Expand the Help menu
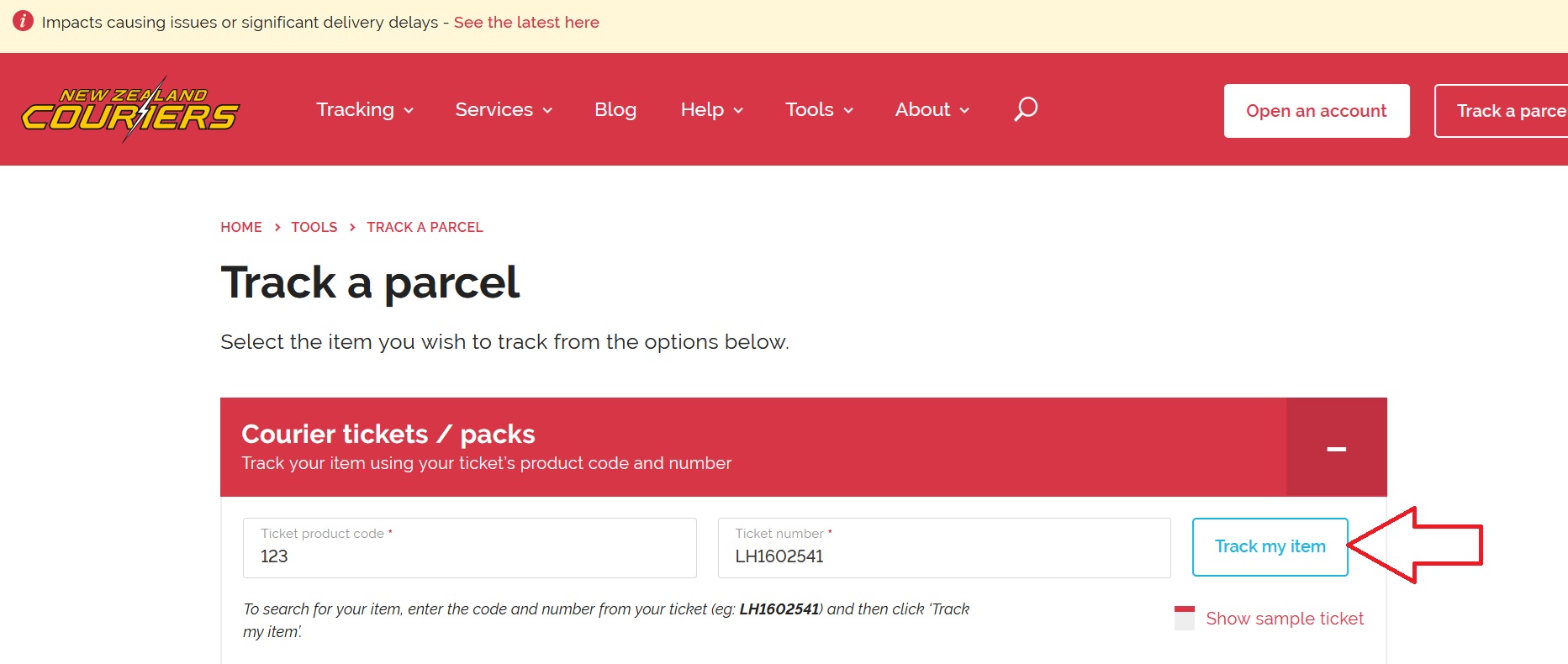 pos(711,110)
